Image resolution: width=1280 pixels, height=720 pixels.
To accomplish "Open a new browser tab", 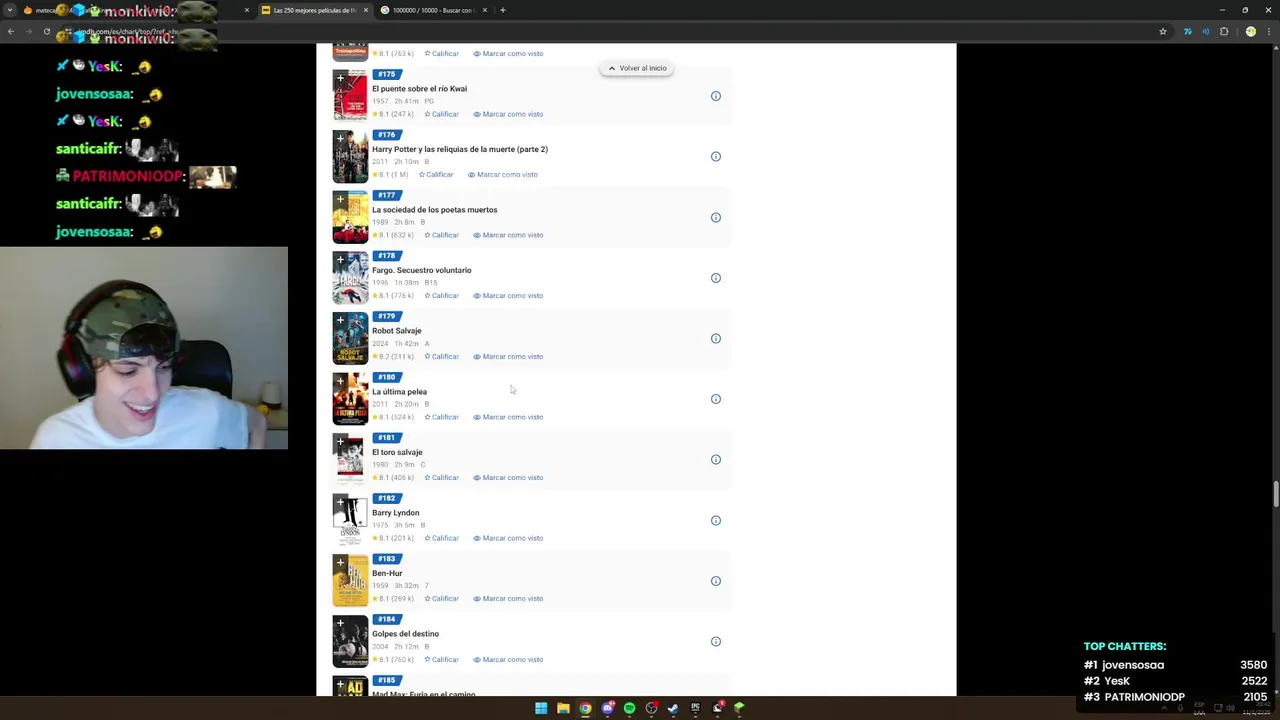I will [503, 10].
